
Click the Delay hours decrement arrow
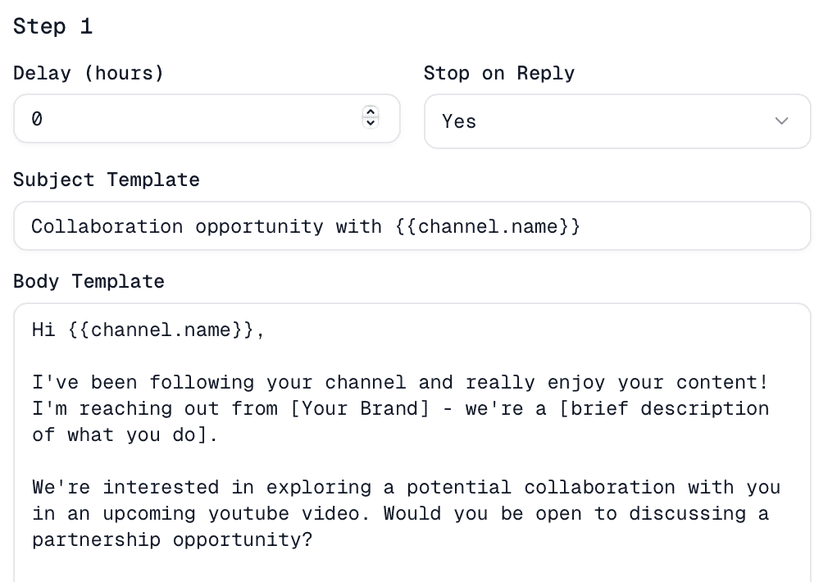tap(370, 124)
